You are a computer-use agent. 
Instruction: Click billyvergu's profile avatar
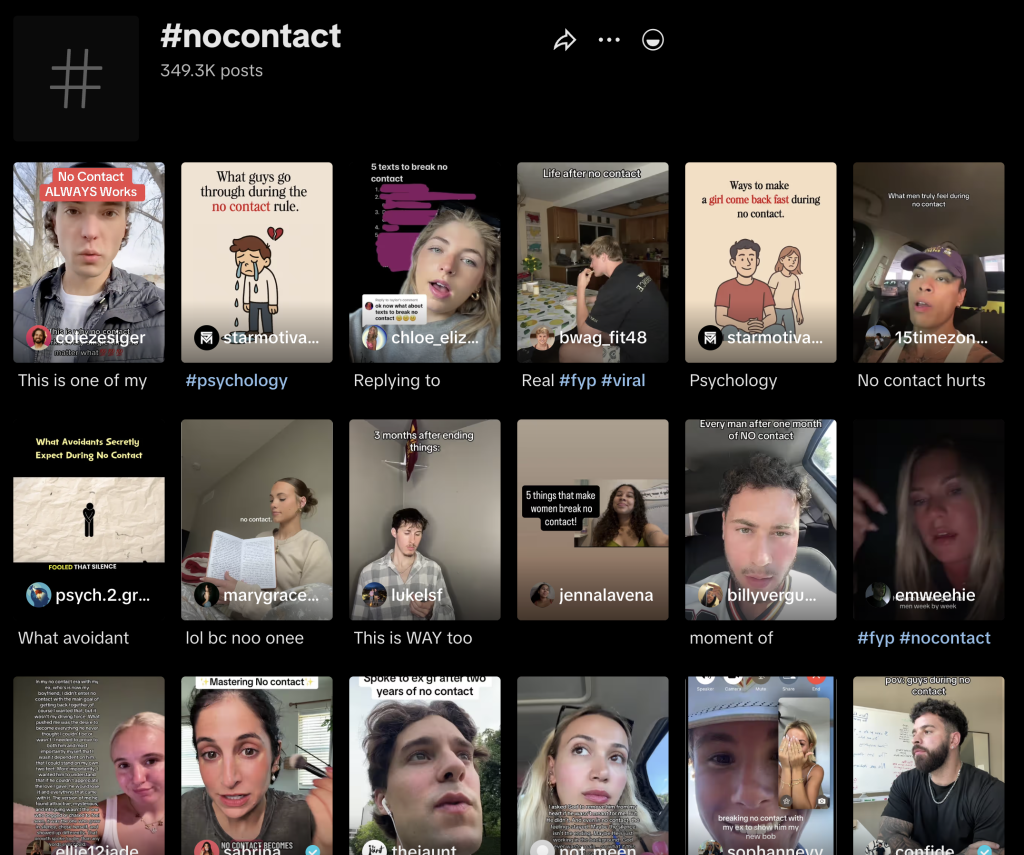click(711, 595)
